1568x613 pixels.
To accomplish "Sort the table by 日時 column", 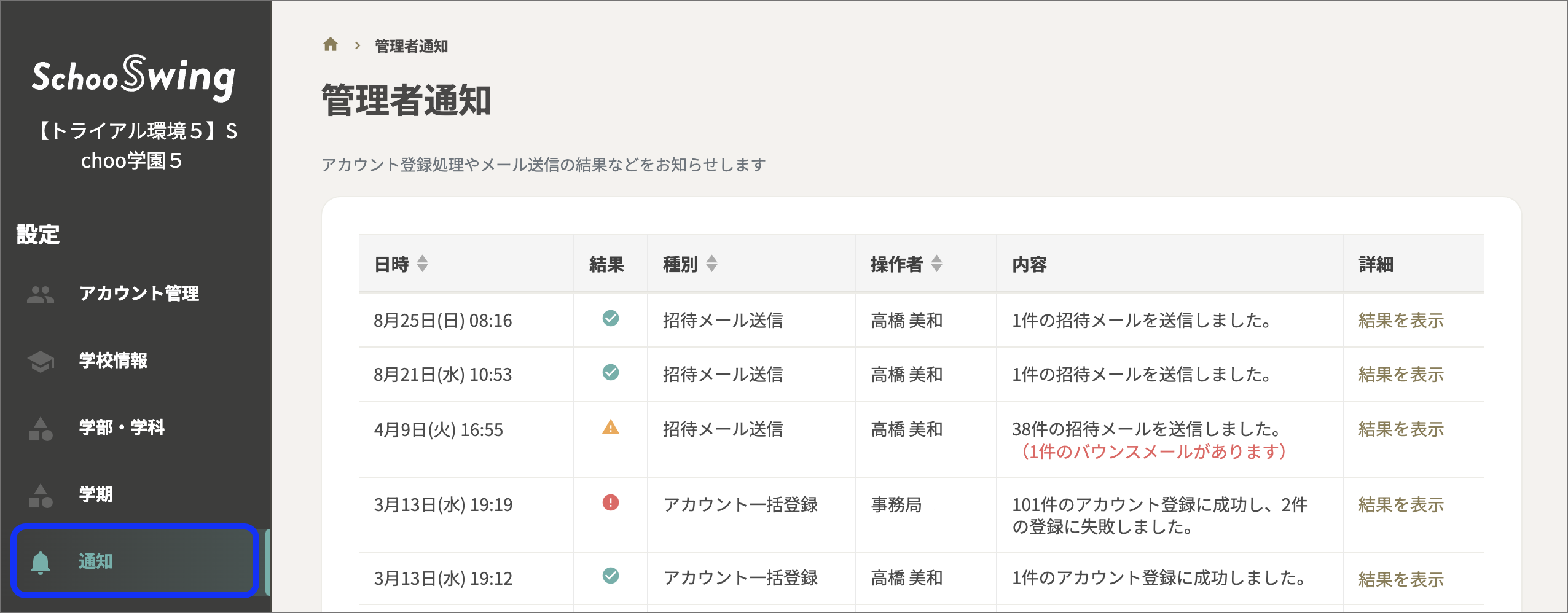I will [422, 264].
